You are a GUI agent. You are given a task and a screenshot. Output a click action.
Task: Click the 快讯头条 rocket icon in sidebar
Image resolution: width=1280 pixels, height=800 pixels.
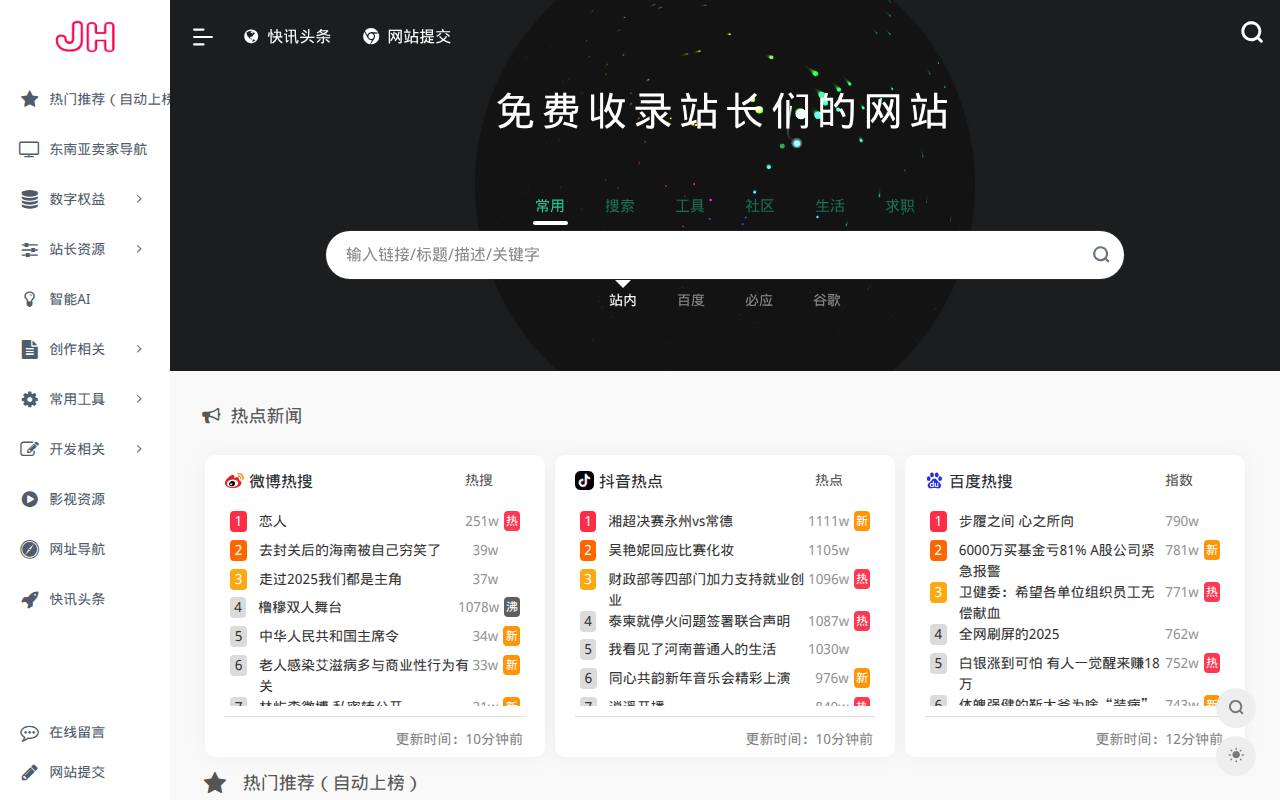(x=28, y=599)
